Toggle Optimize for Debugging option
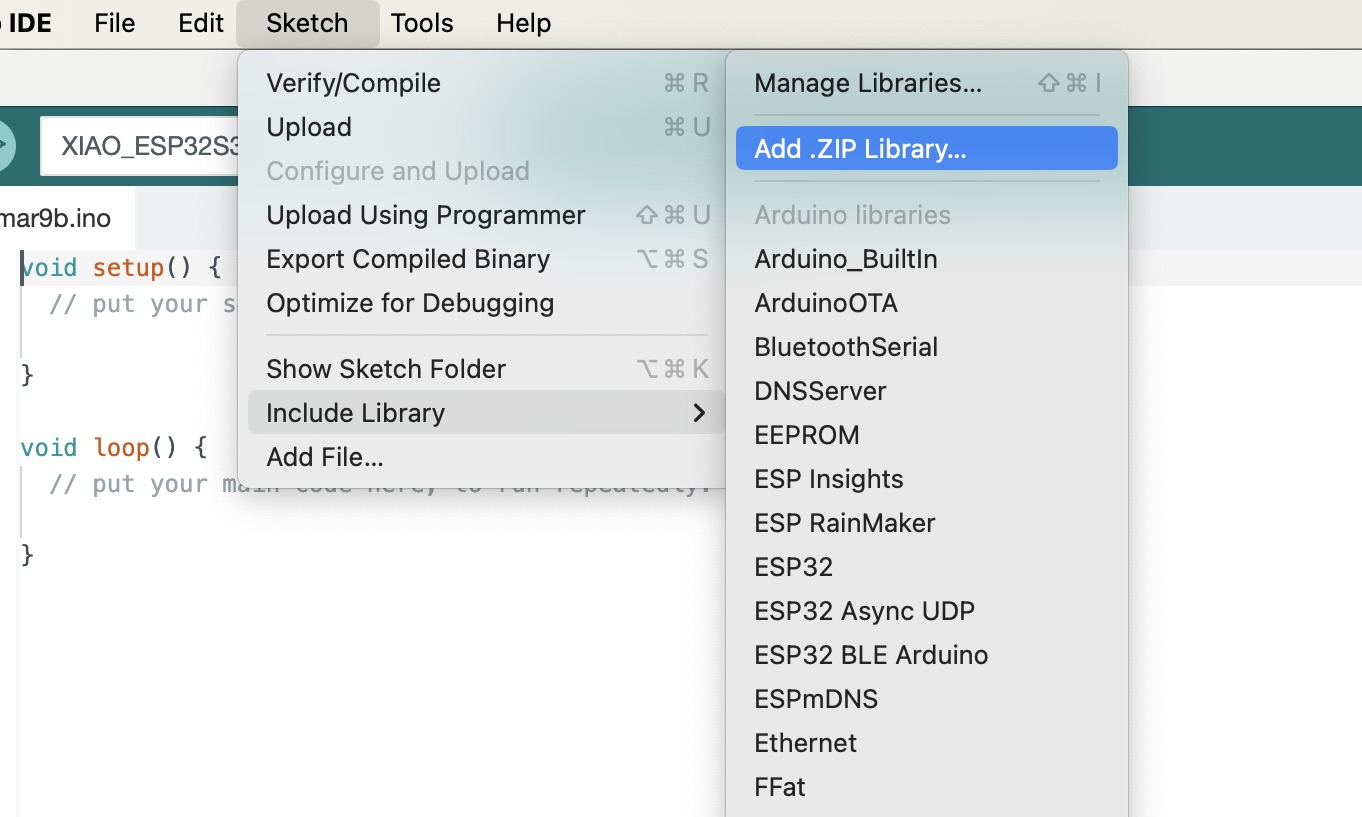The image size is (1362, 817). click(x=486, y=303)
